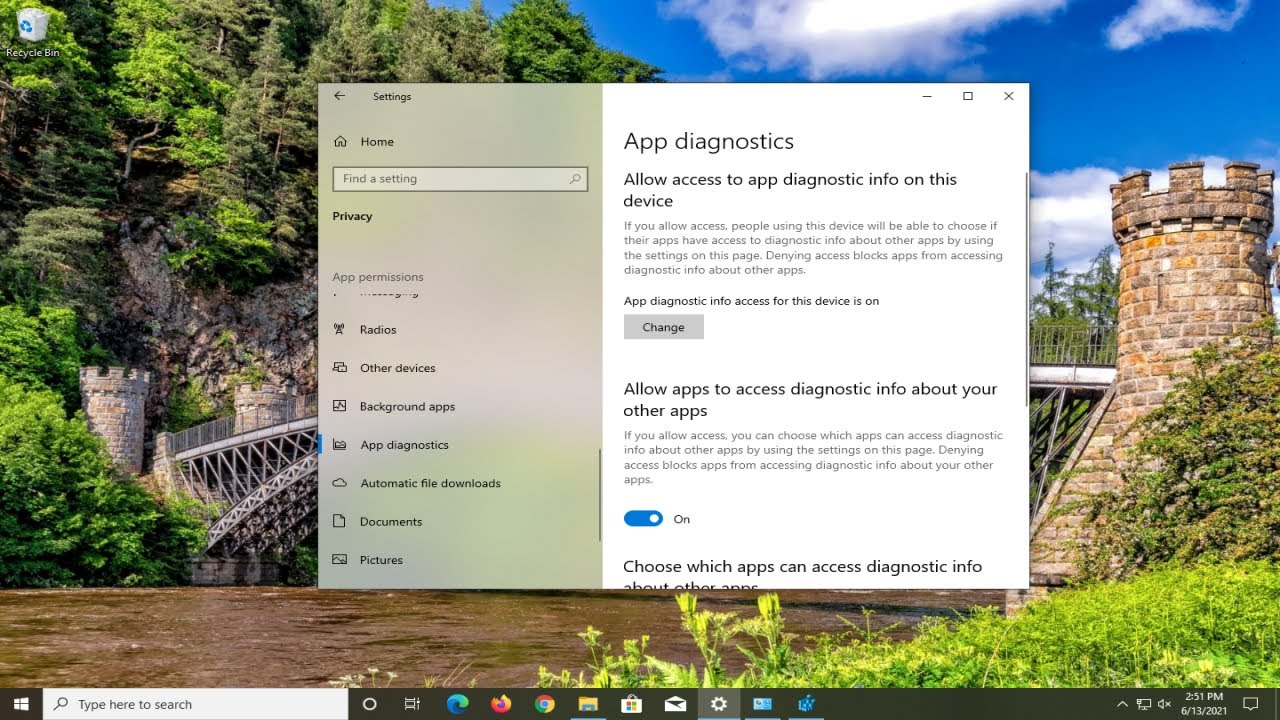The height and width of the screenshot is (720, 1280).
Task: Open Task View on taskbar
Action: (412, 704)
